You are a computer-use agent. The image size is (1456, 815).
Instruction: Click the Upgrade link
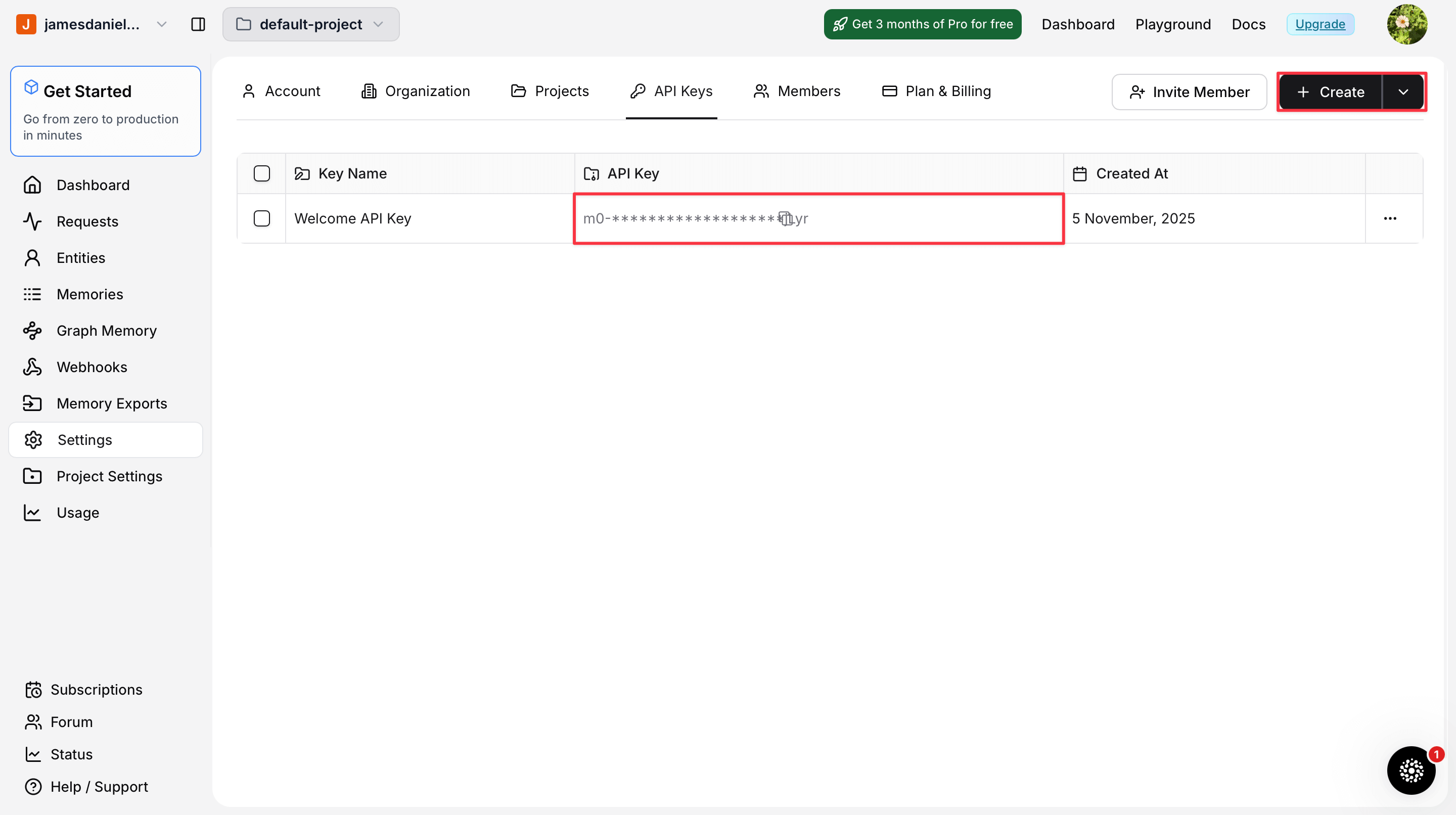click(x=1320, y=24)
